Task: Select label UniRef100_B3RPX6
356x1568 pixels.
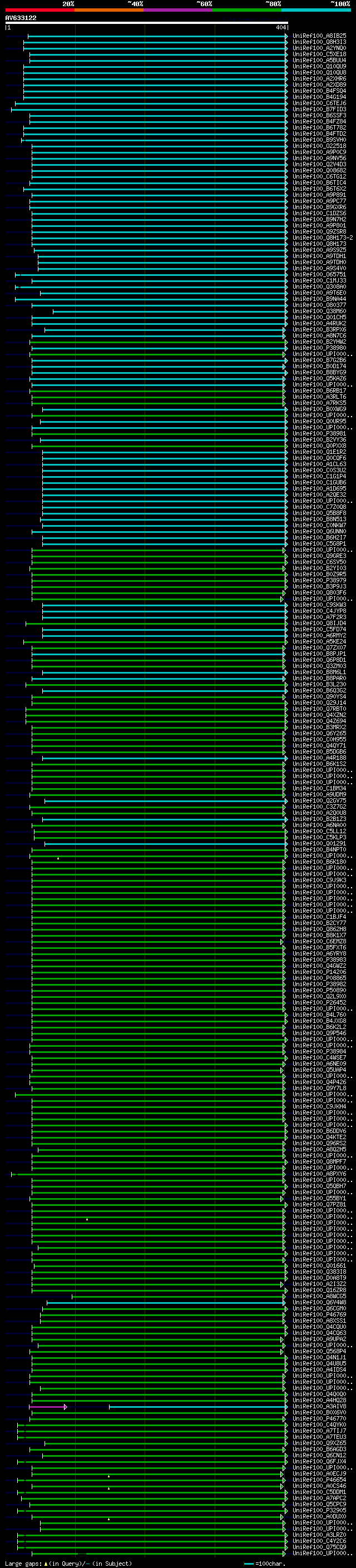Action: 319,330
